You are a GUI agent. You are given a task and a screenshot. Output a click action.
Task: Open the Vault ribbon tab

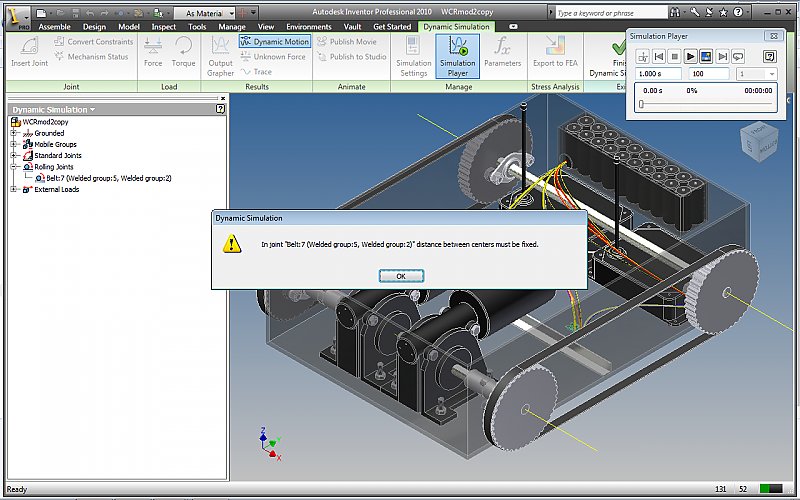[353, 27]
